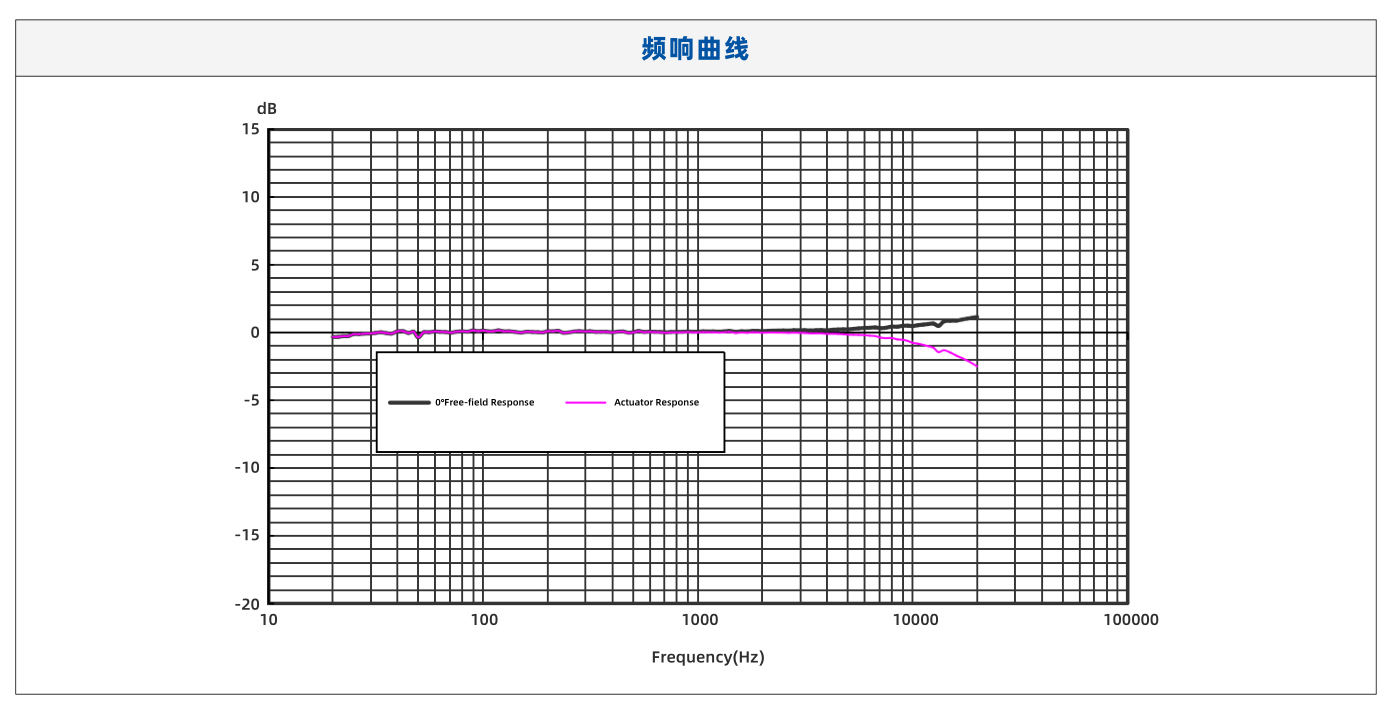Select the Actuator Response legend label
Image resolution: width=1393 pixels, height=709 pixels.
coord(656,403)
